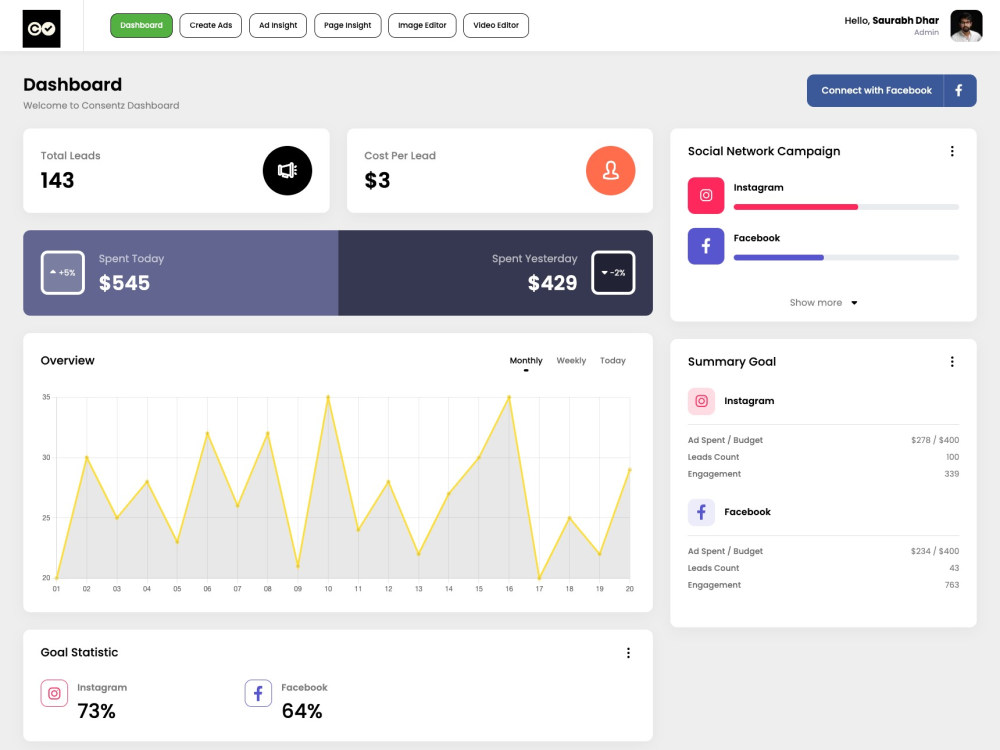Click the Cost Per Lead person icon

click(x=610, y=171)
